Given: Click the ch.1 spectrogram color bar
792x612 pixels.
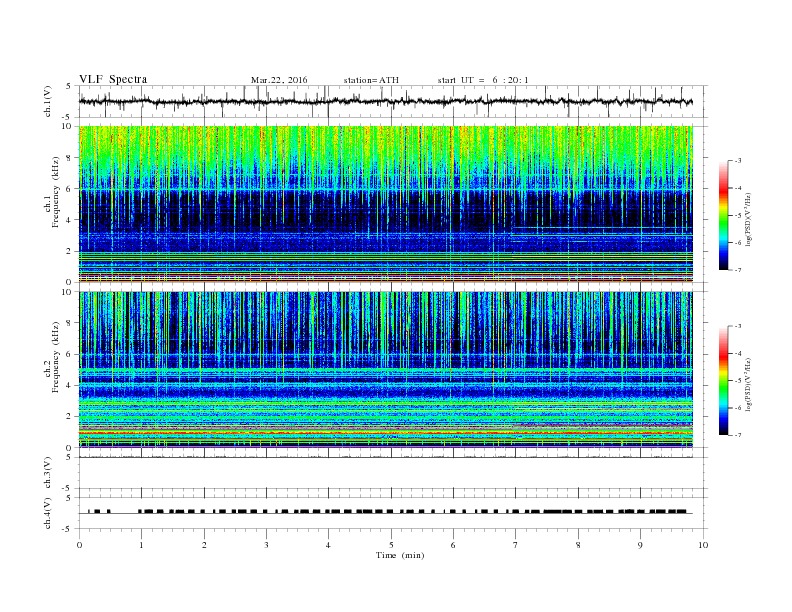Looking at the screenshot, I should 723,215.
